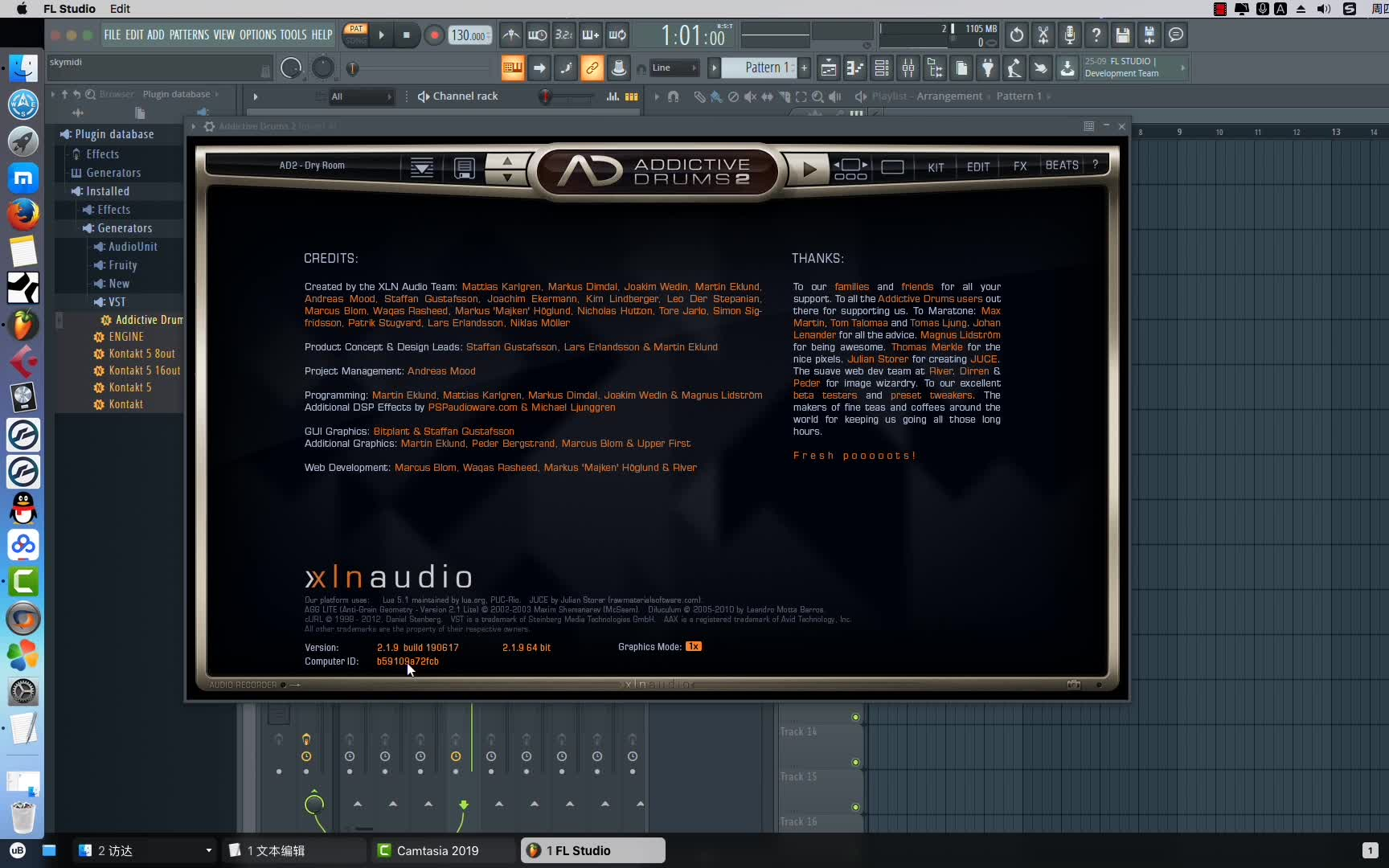Click the floppy disk save icon

coord(1123,35)
